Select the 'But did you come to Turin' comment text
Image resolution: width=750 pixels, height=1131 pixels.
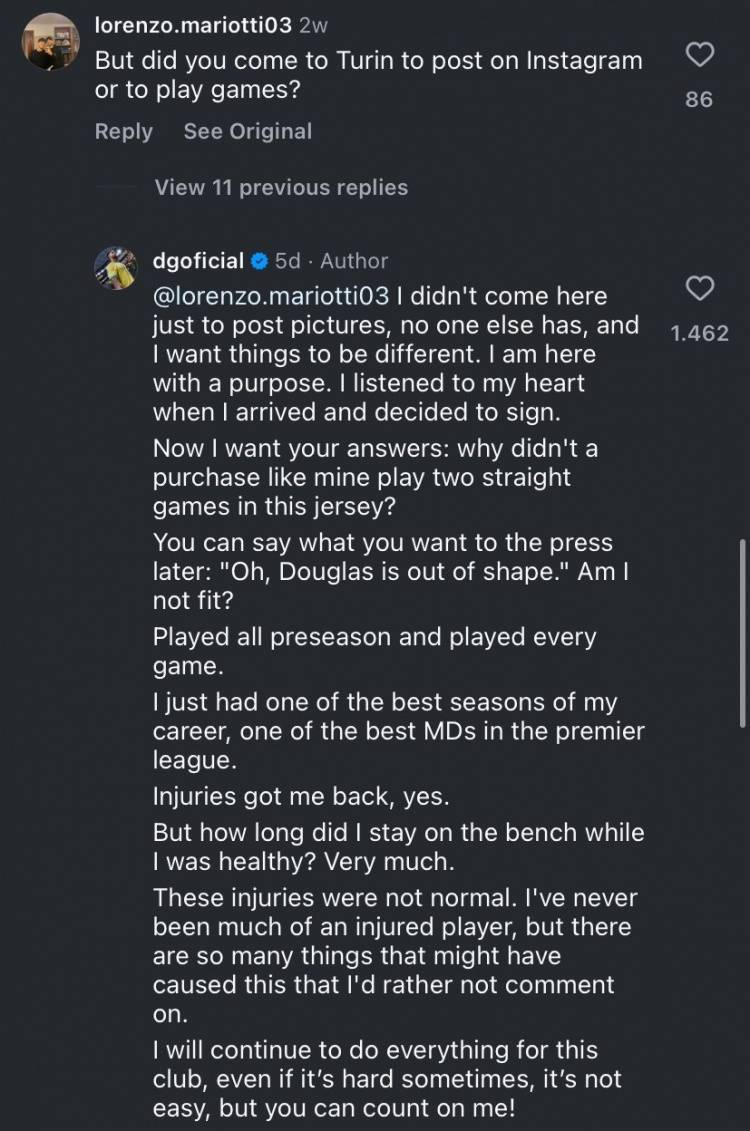pos(368,74)
